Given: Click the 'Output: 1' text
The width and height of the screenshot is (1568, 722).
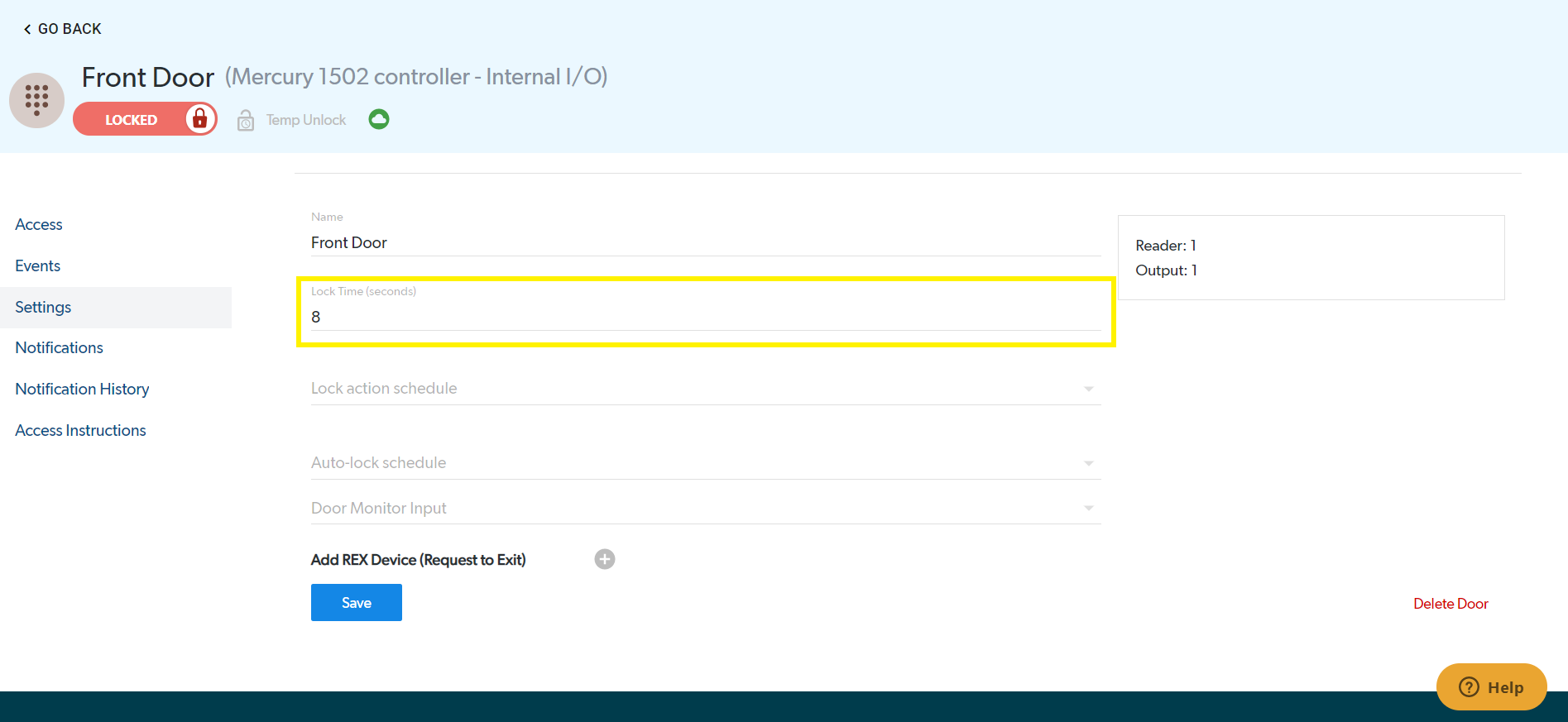Looking at the screenshot, I should click(x=1167, y=270).
